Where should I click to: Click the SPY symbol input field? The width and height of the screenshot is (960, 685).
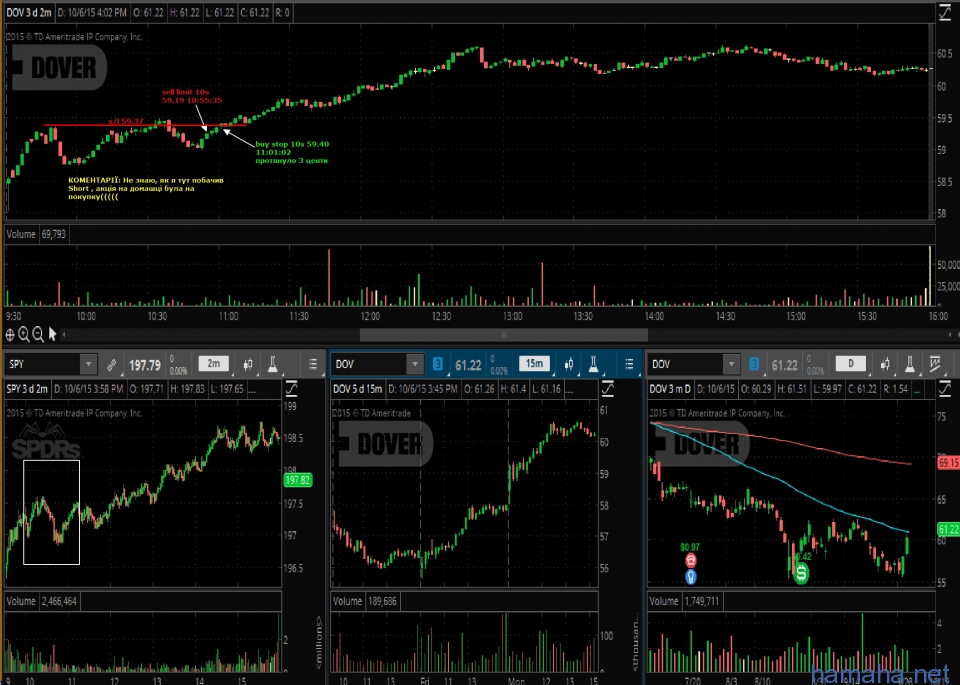click(43, 365)
